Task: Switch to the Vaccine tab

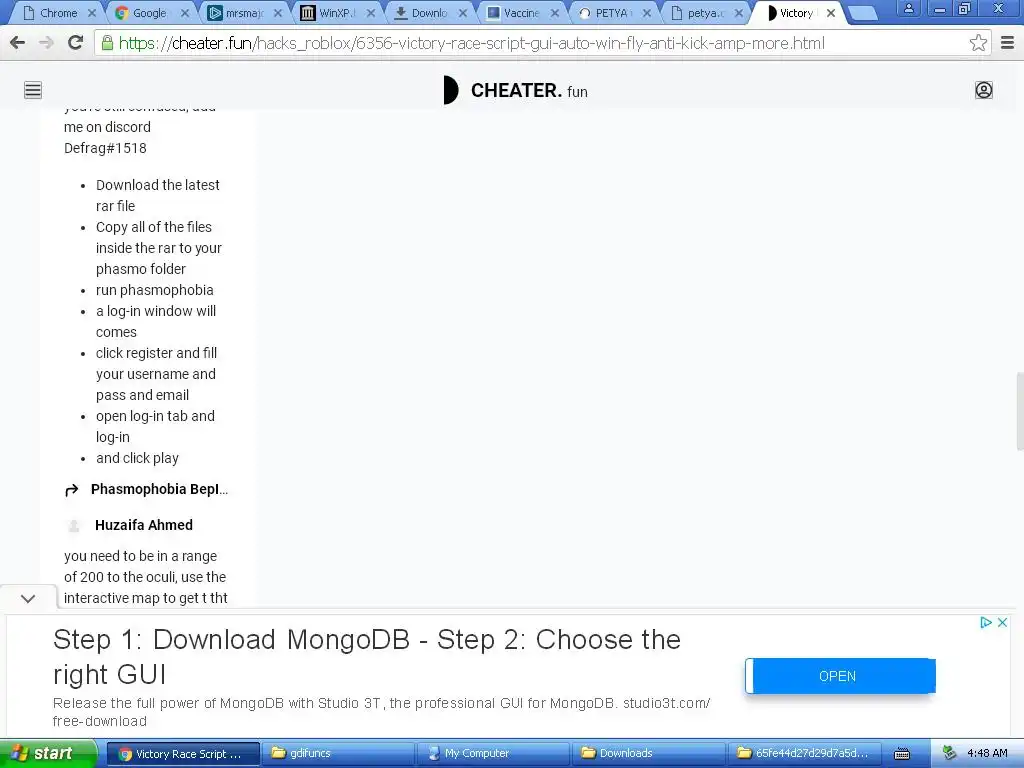Action: coord(520,13)
